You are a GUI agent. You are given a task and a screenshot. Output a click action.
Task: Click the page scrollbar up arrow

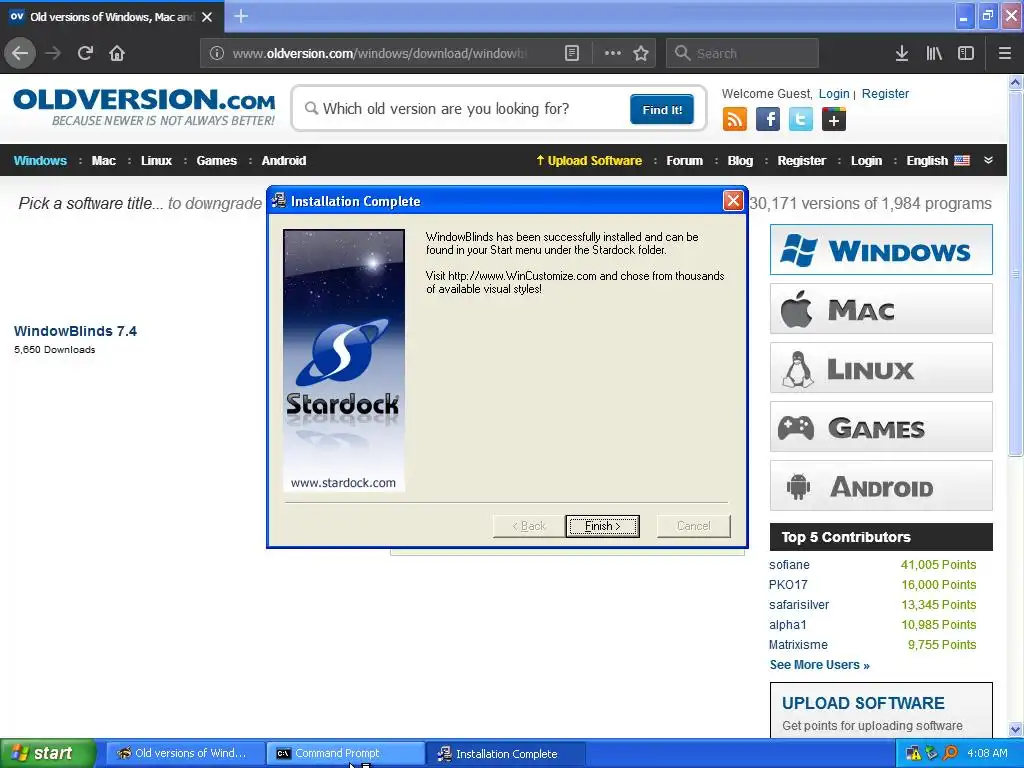[1016, 82]
